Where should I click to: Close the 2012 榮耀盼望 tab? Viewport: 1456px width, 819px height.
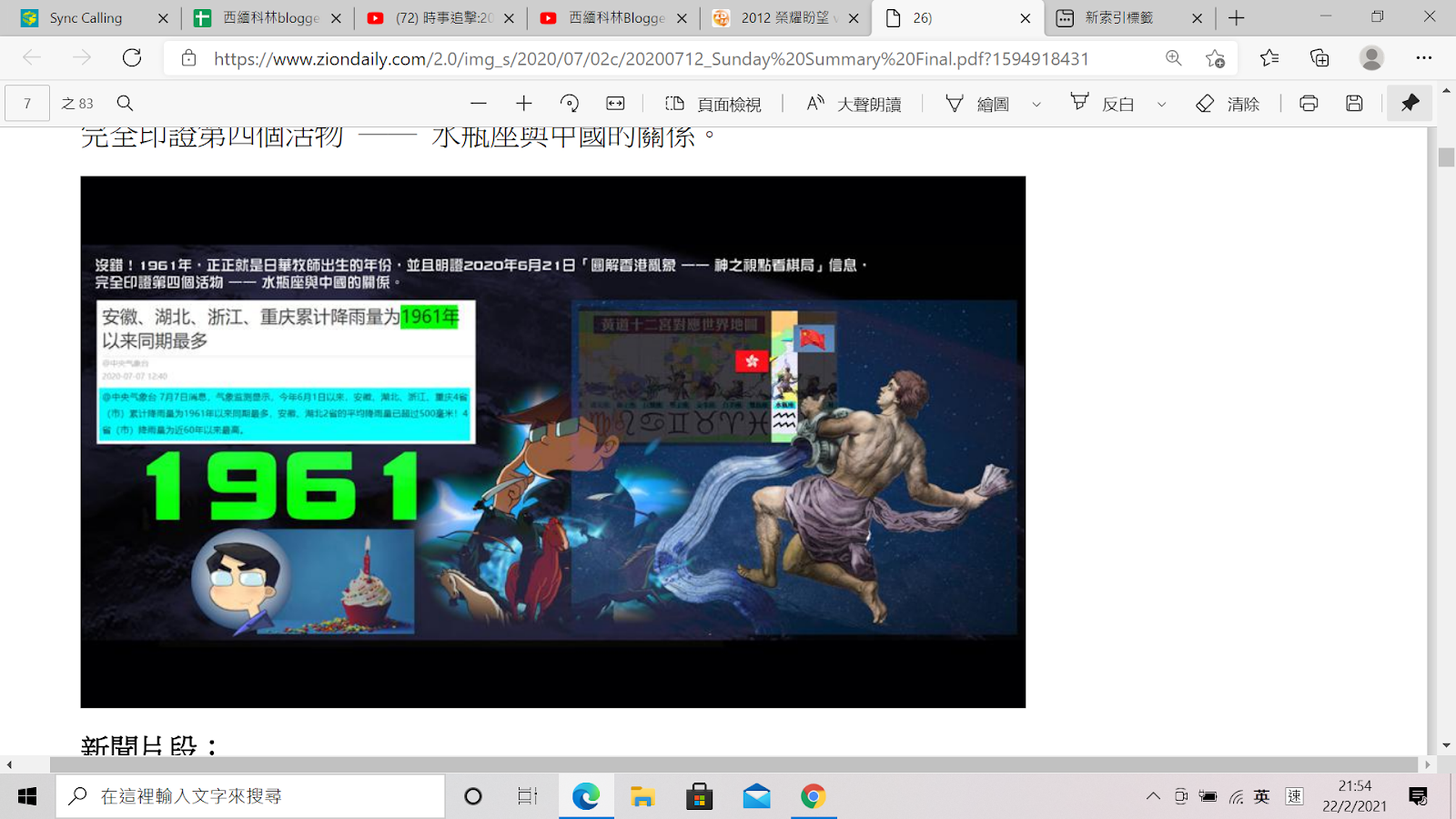pyautogui.click(x=854, y=18)
